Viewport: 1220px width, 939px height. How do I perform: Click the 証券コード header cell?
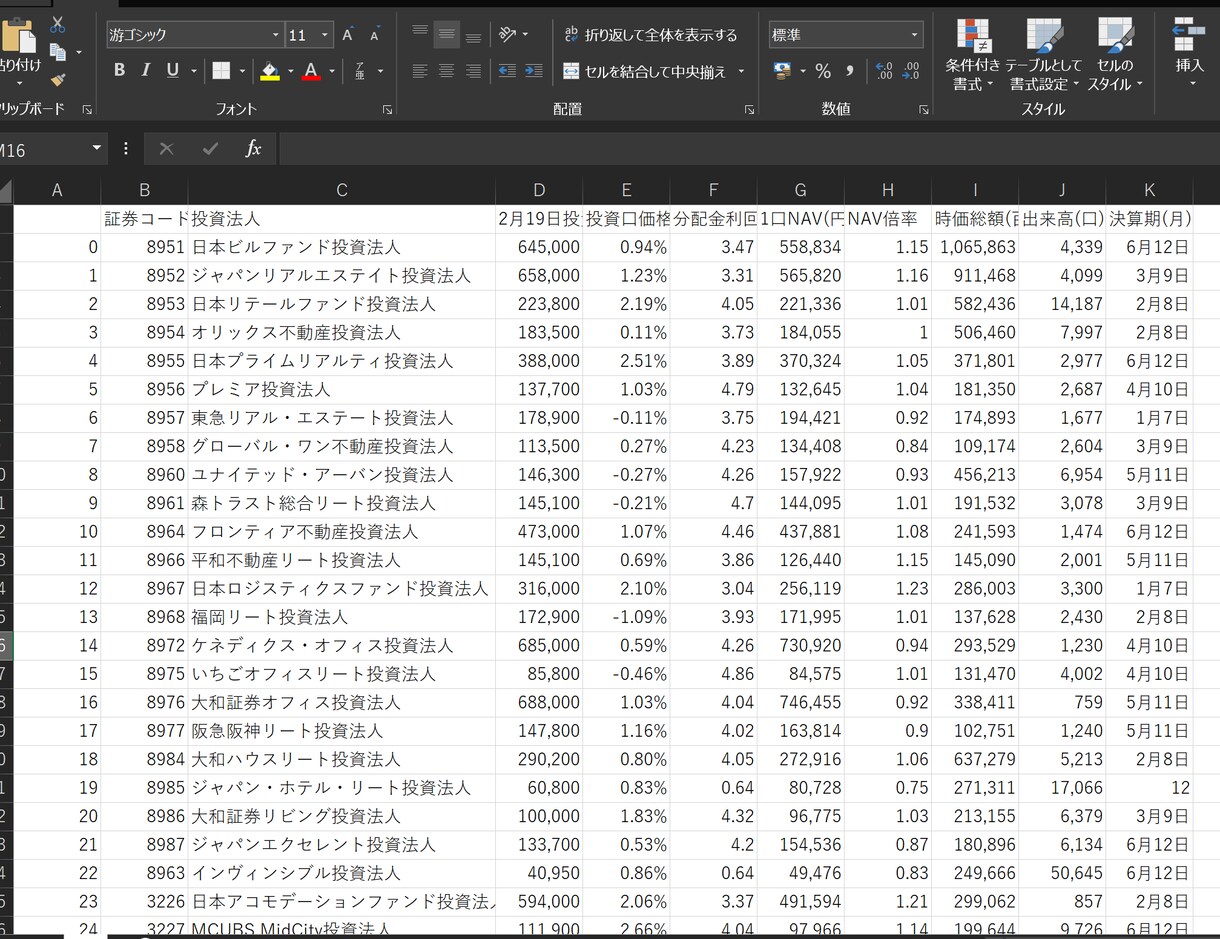145,219
